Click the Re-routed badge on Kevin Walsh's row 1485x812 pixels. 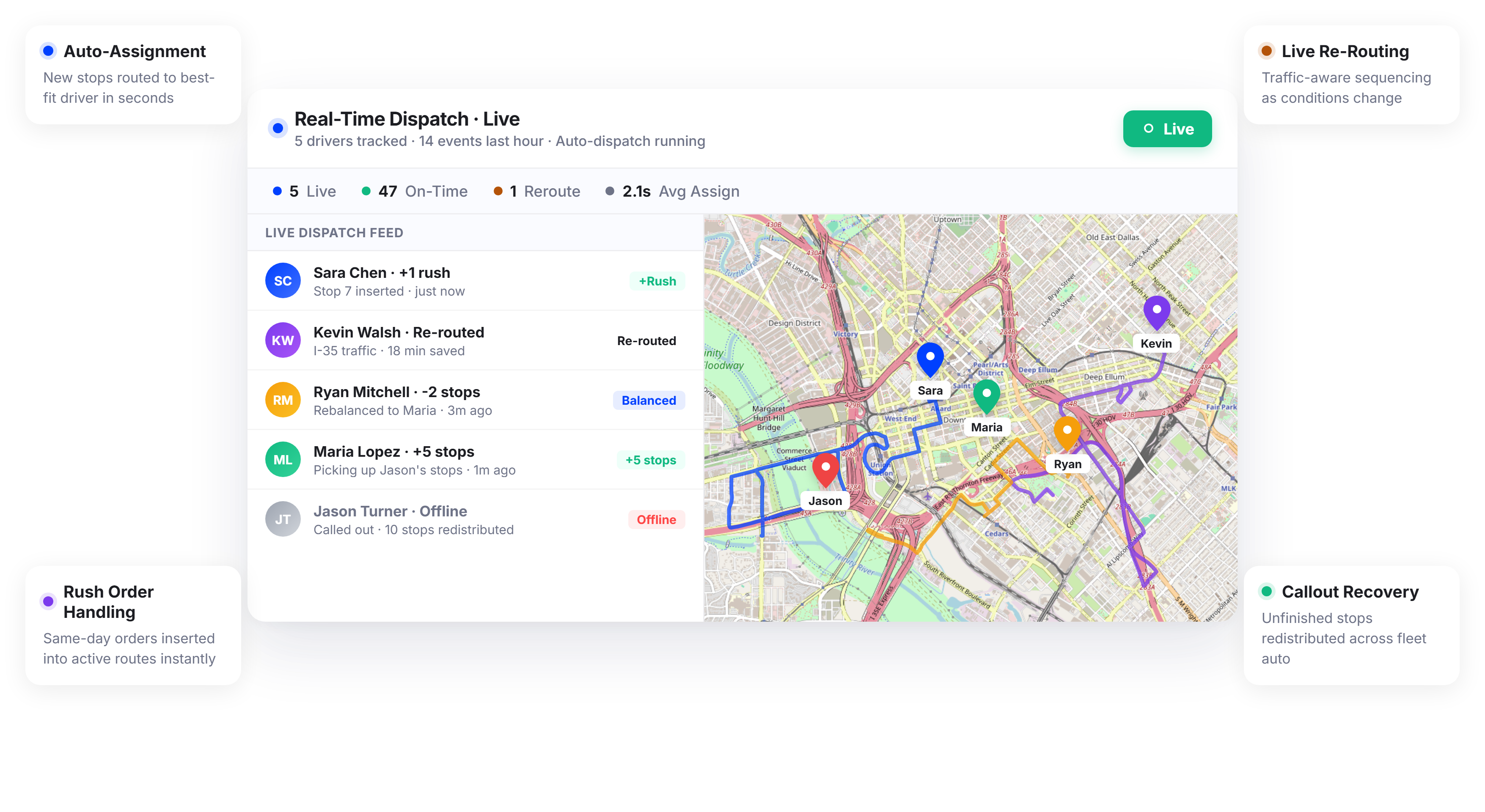(646, 340)
